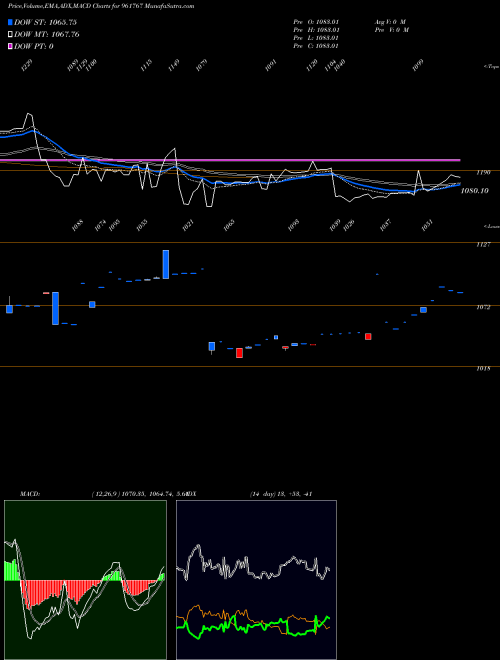
Task: Click the 'Pre V: 0 M' volume text
Action: [x=393, y=30]
